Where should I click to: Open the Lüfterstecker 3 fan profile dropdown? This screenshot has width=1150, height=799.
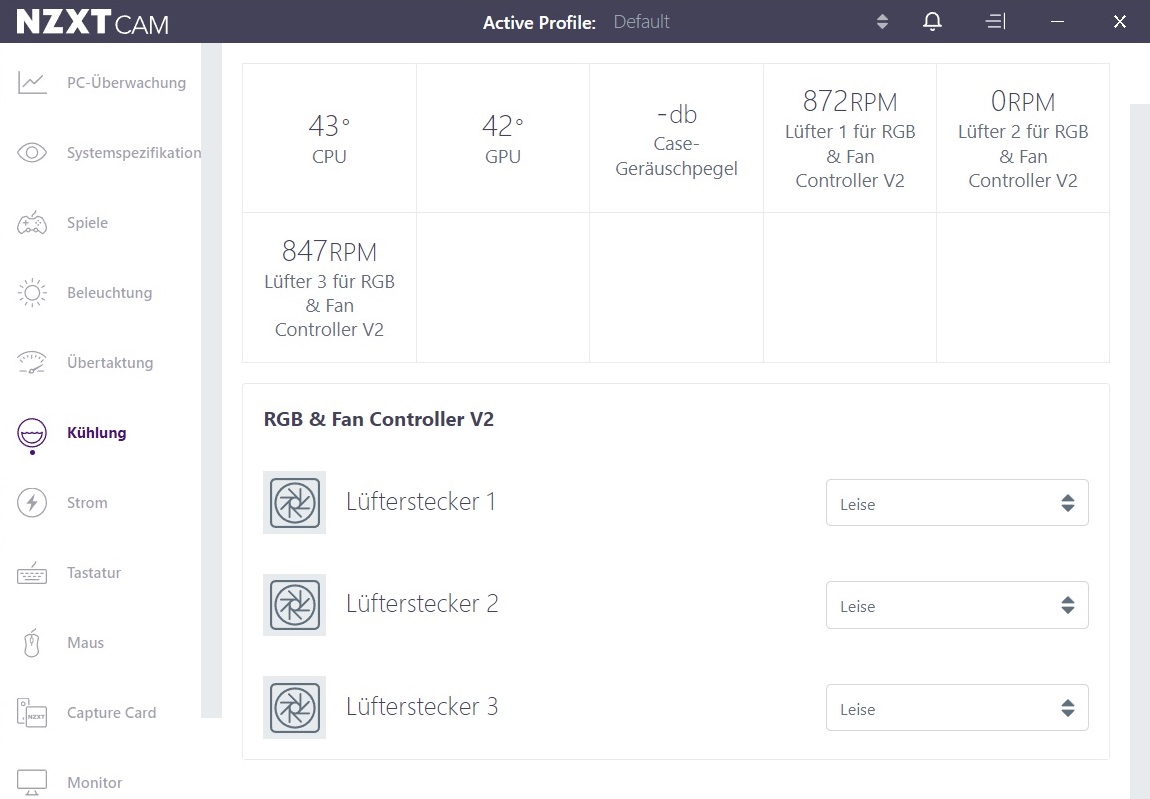[x=957, y=707]
